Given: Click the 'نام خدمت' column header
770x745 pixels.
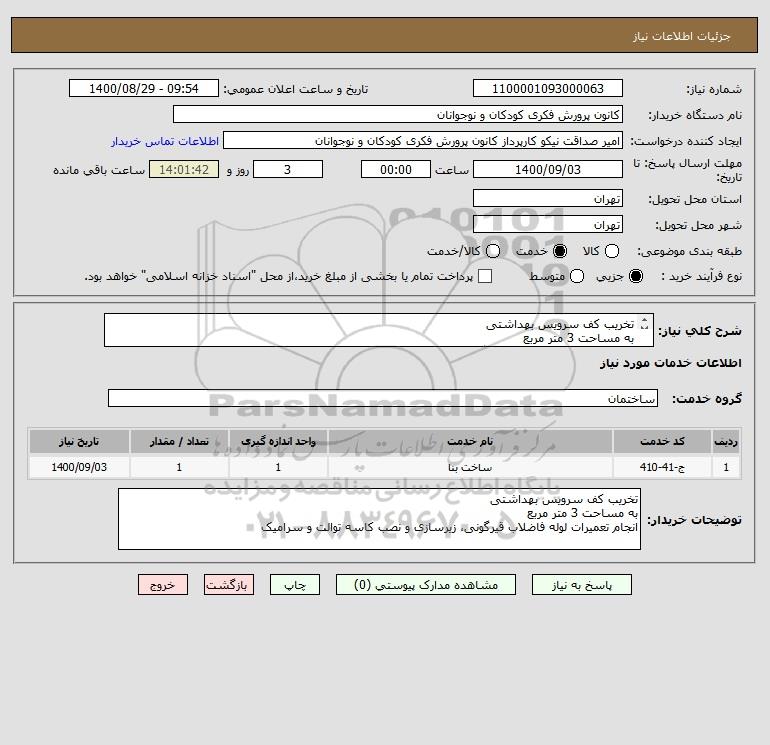Looking at the screenshot, I should click(x=470, y=441).
